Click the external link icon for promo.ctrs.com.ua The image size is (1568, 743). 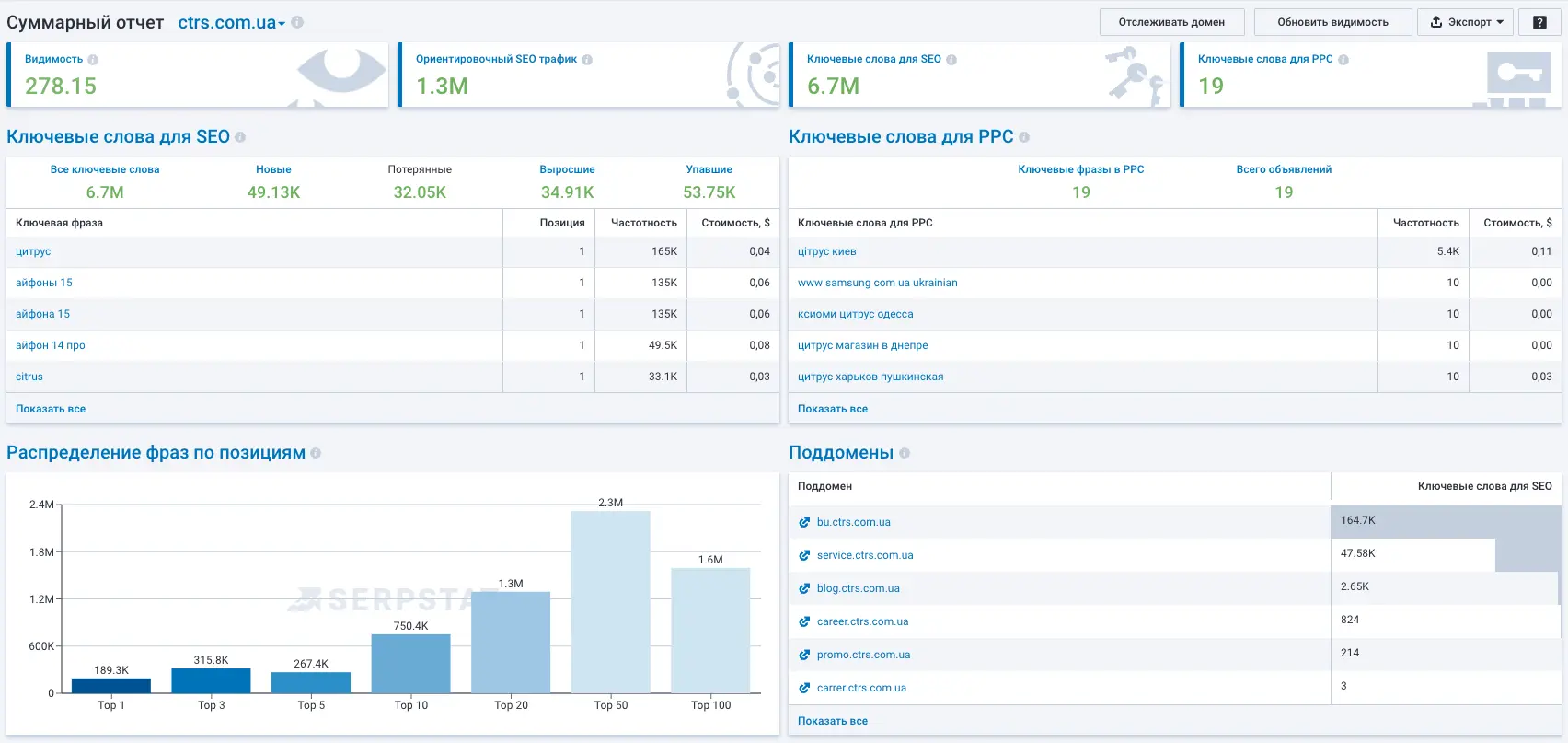[x=804, y=655]
